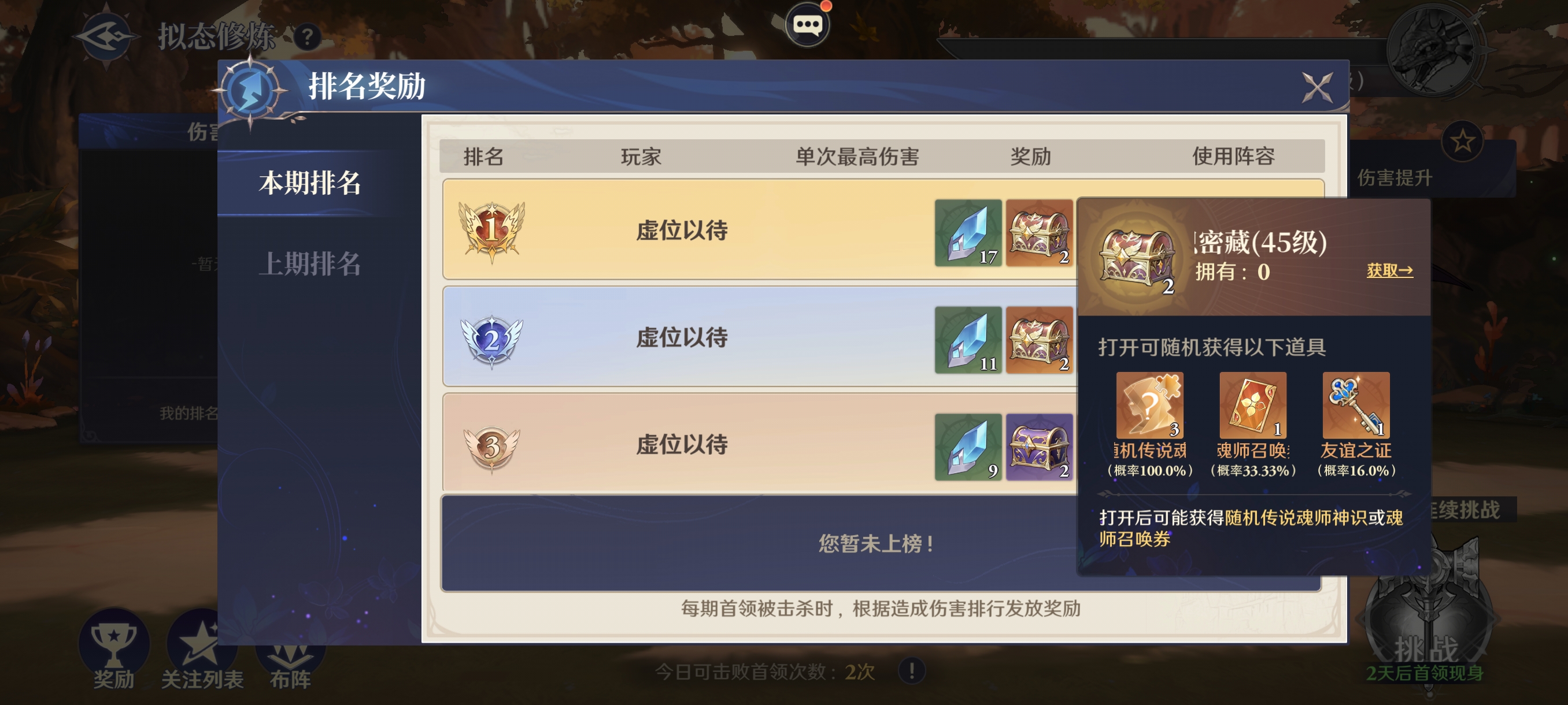Tap the exclamation info icon near 2次
Image resolution: width=1568 pixels, height=705 pixels.
(x=911, y=671)
